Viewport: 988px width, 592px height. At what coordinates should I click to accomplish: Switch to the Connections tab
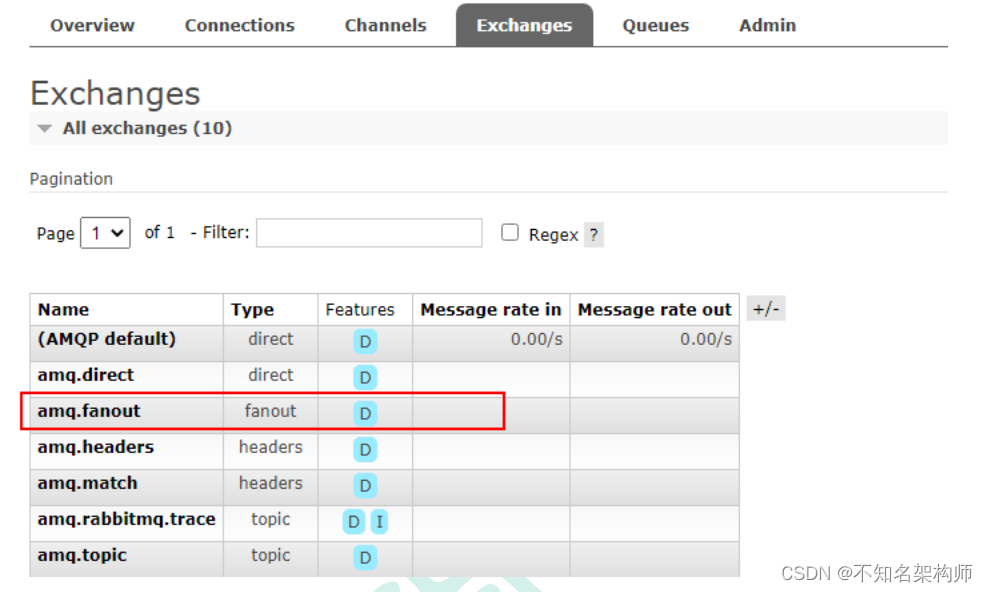[239, 25]
